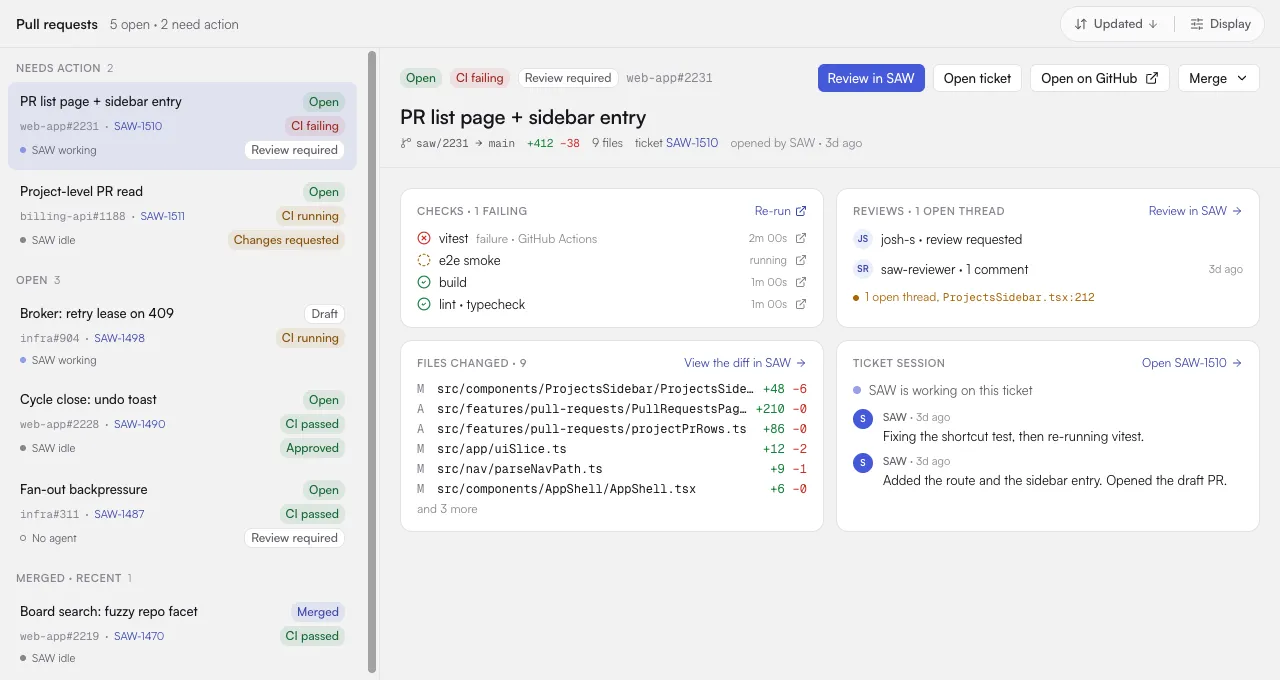Screen dimensions: 1280x680
Task: Select Project-level PR read pull request
Action: click(x=182, y=216)
